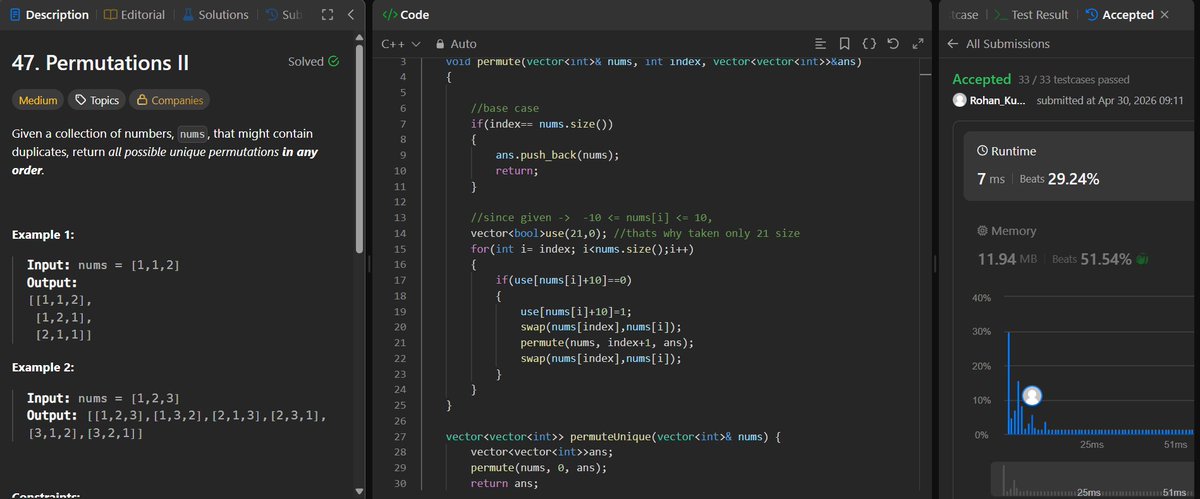This screenshot has width=1200, height=499.
Task: Click the Solutions flask icon
Action: coord(188,15)
